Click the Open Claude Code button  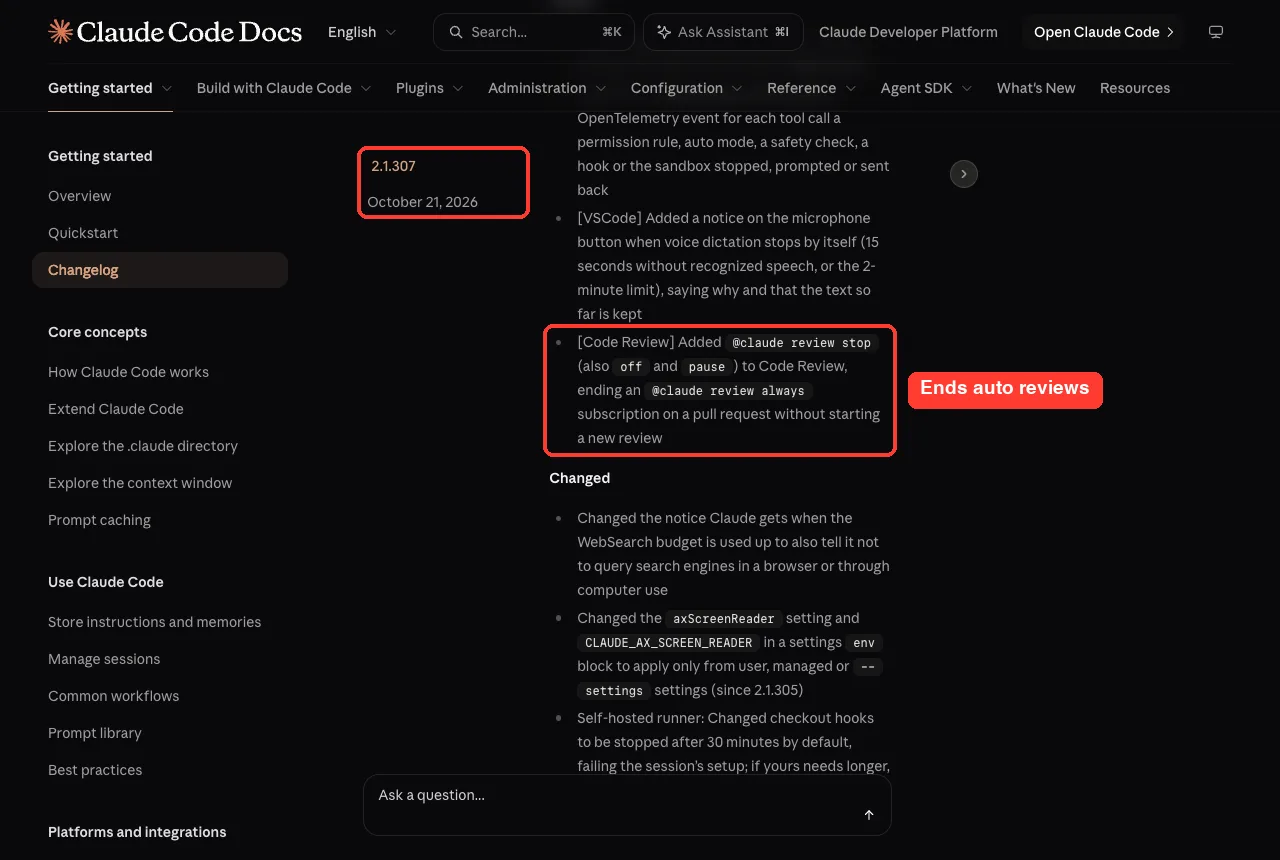click(1103, 32)
